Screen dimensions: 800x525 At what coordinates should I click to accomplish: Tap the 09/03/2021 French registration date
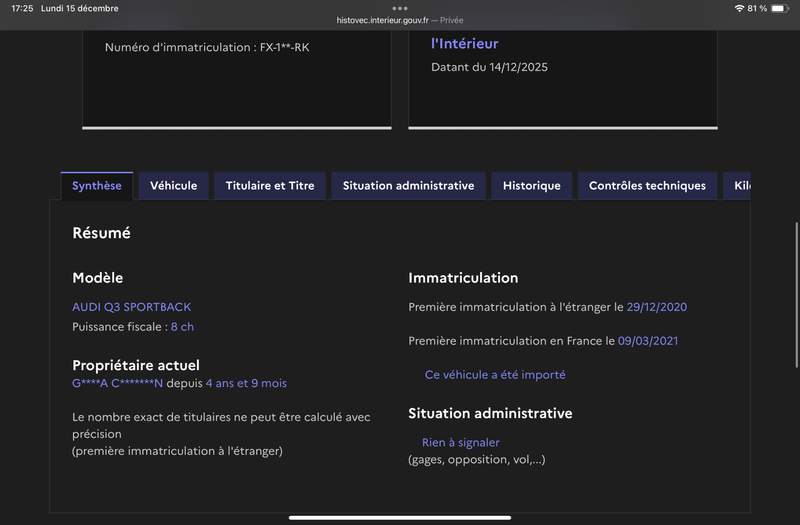tap(648, 341)
